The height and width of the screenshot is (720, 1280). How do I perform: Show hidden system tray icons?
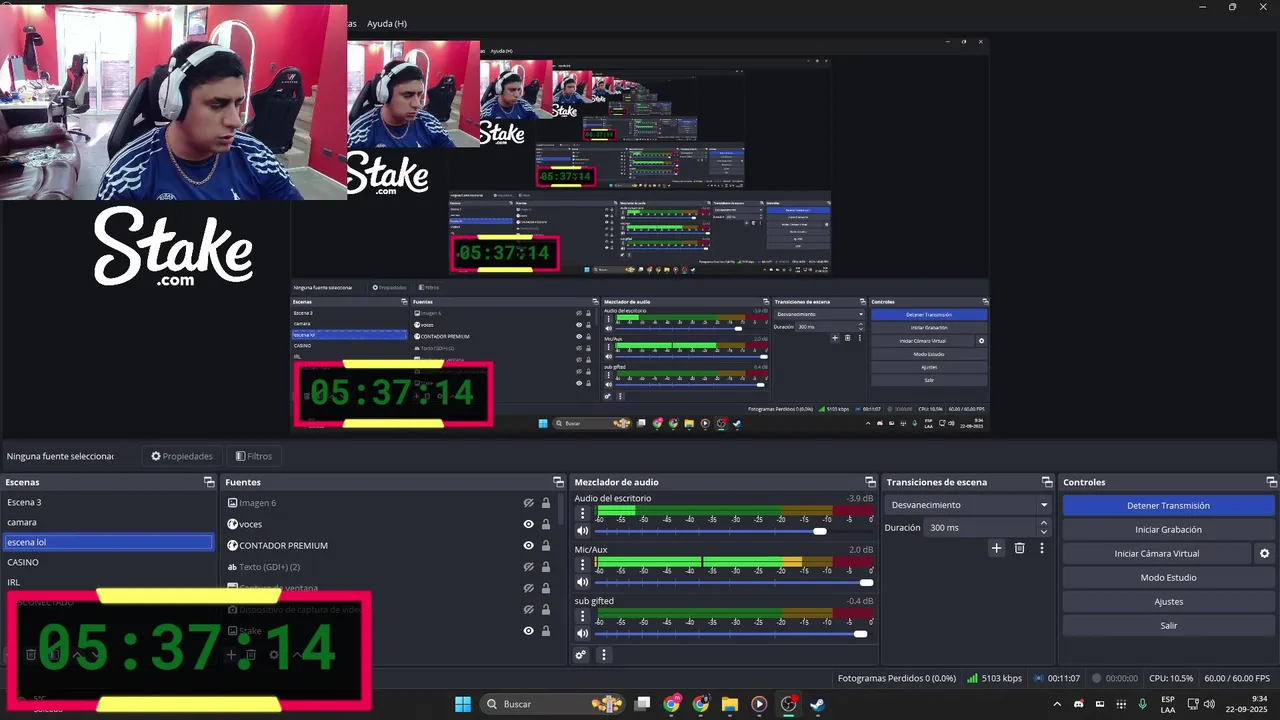(1057, 704)
